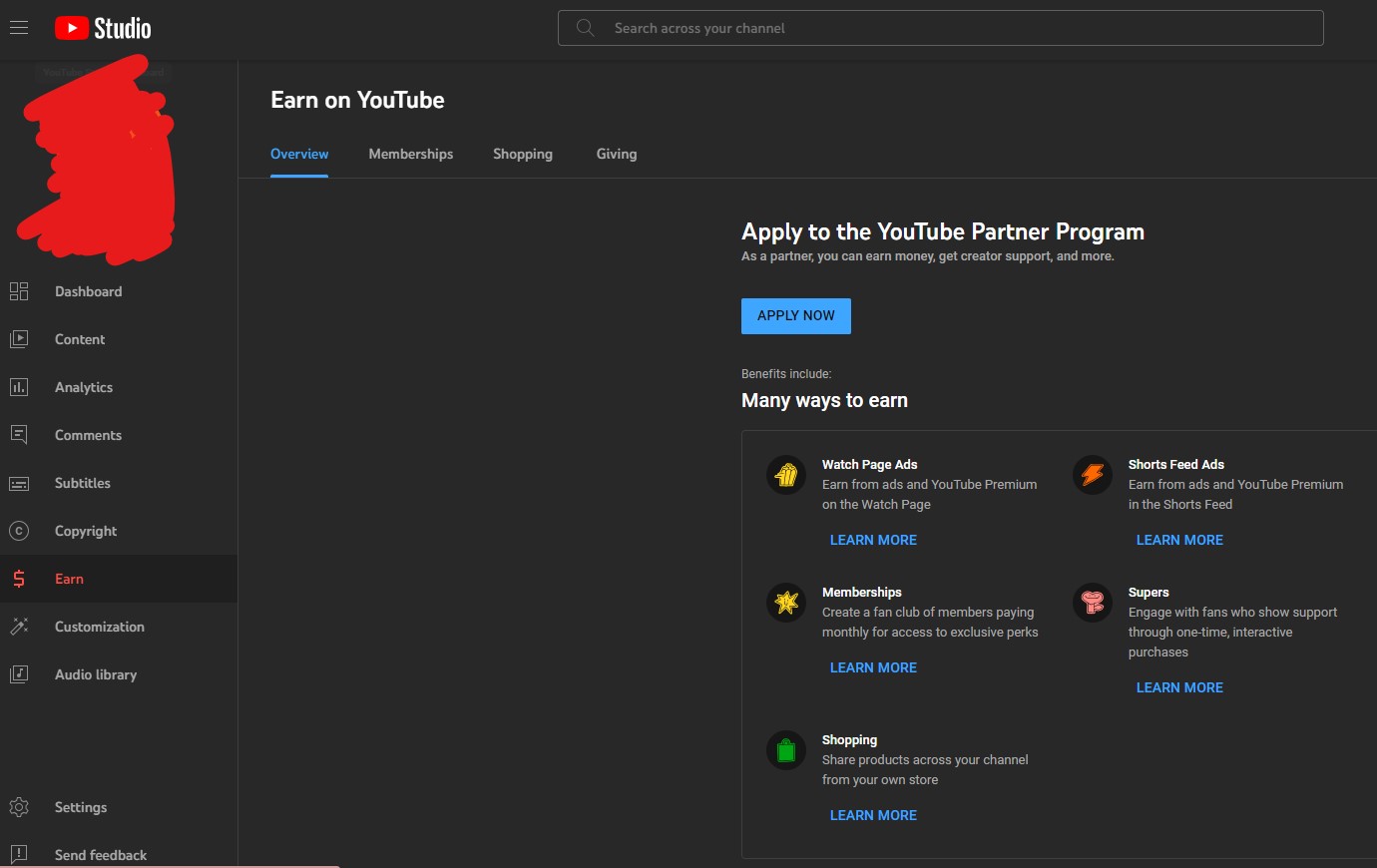Screen dimensions: 1377x868
Task: Select Settings label in the sidebar
Action: (81, 807)
